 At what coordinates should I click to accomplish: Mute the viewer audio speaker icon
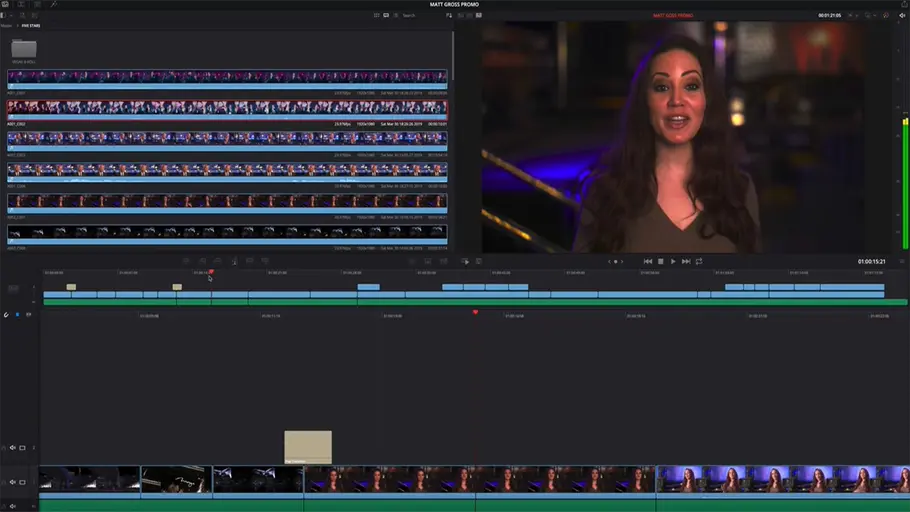point(901,15)
